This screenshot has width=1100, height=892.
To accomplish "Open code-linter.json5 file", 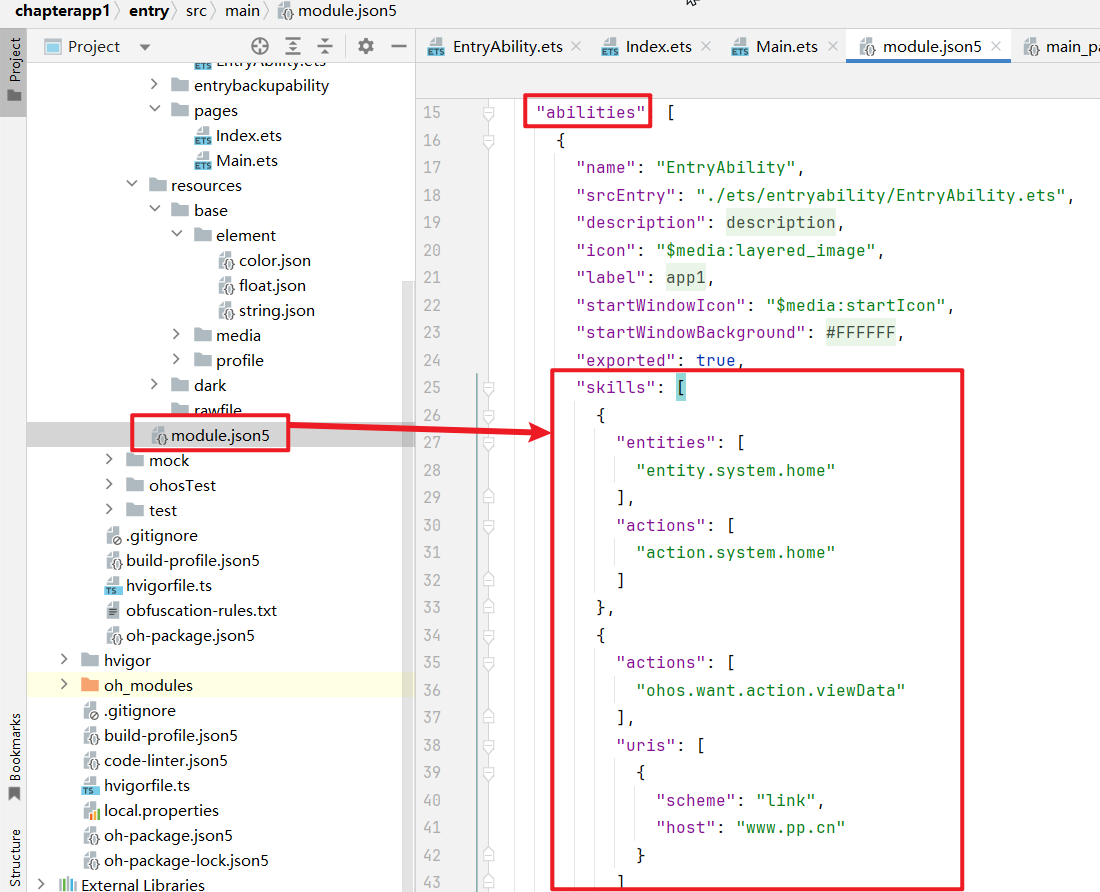I will pyautogui.click(x=166, y=761).
